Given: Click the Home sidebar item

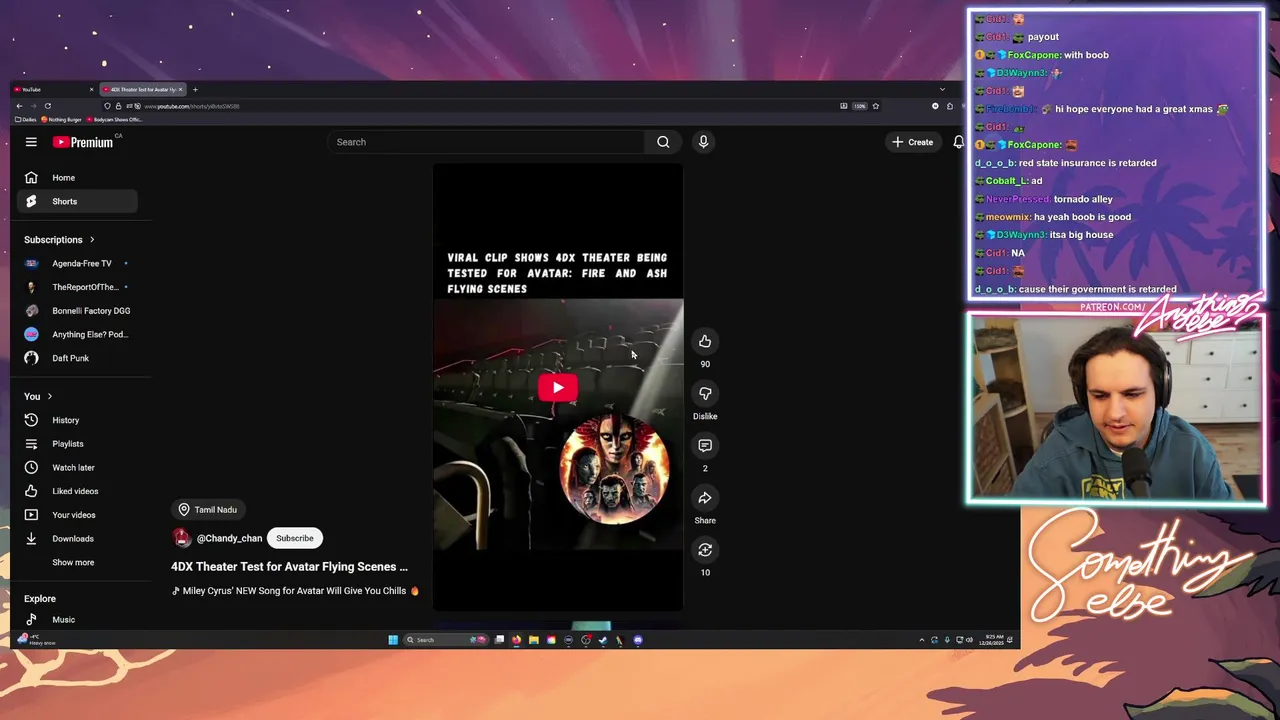Looking at the screenshot, I should click(x=77, y=178).
